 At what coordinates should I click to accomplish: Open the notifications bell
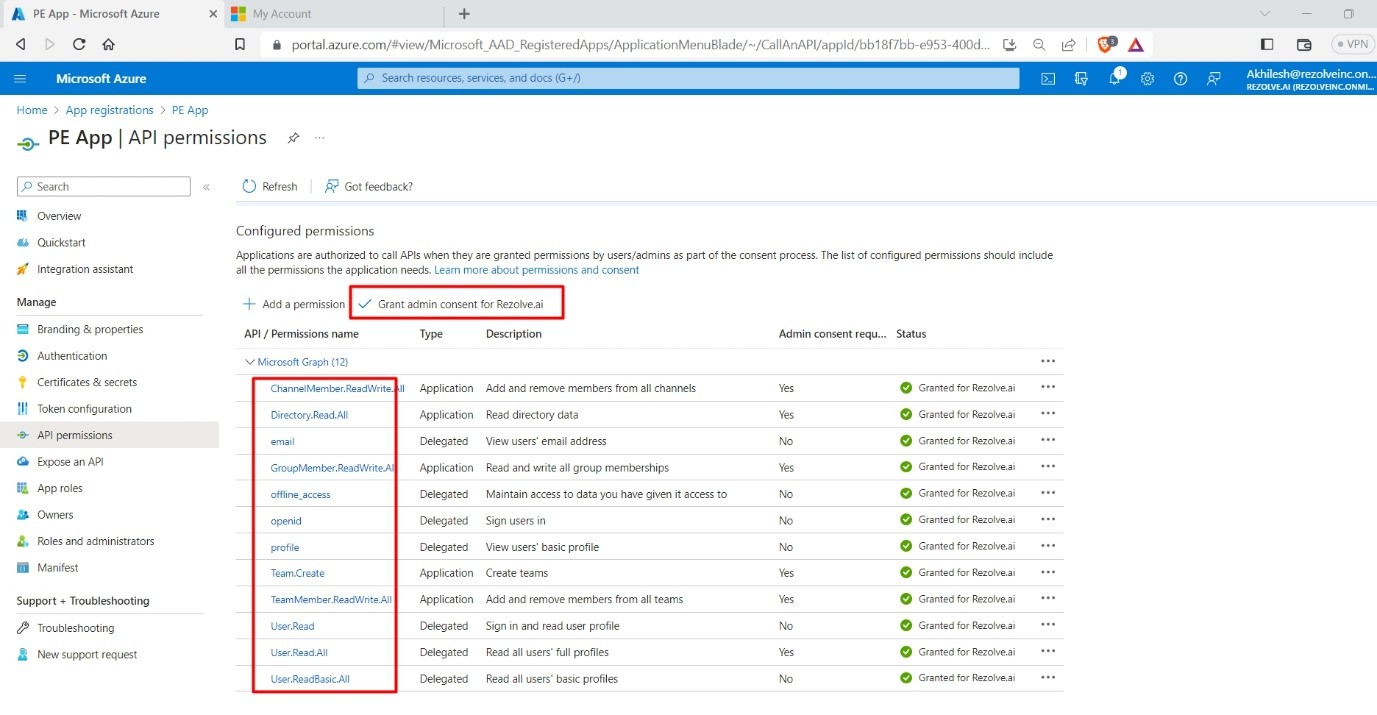(1114, 78)
